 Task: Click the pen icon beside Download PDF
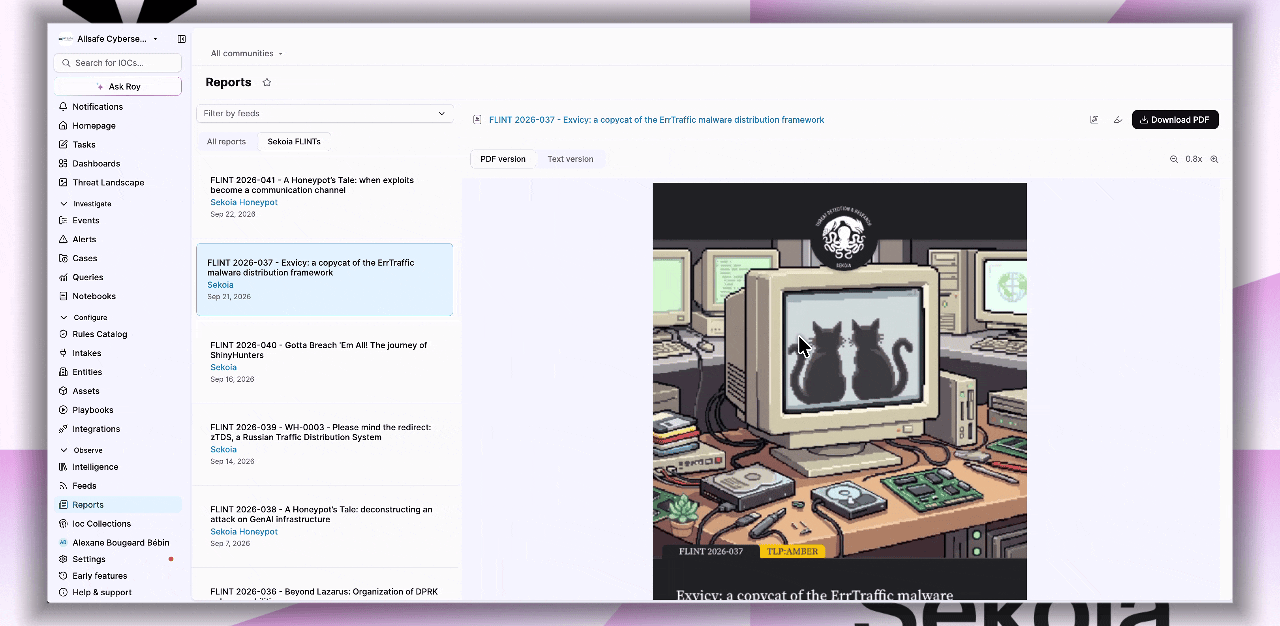coord(1118,120)
